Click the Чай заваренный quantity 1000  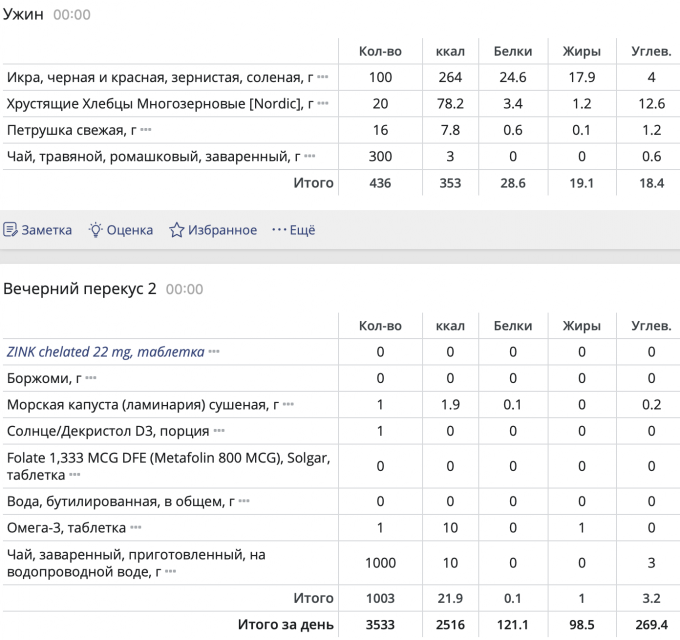pyautogui.click(x=380, y=563)
